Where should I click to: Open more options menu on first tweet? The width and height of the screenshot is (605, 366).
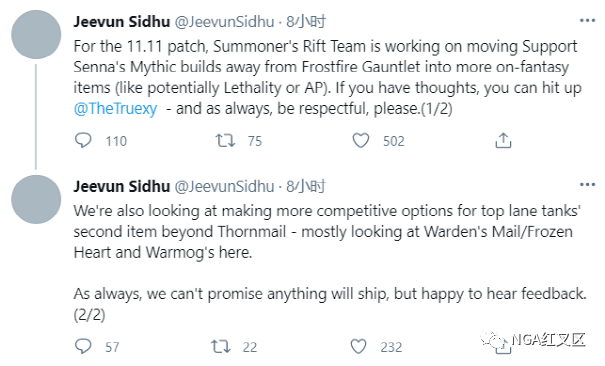[587, 20]
